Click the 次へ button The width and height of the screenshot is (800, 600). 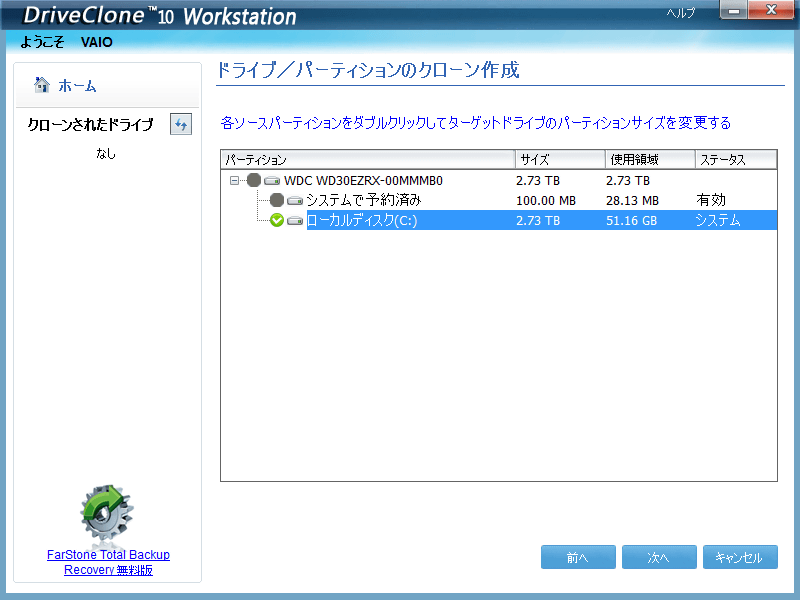click(x=659, y=557)
